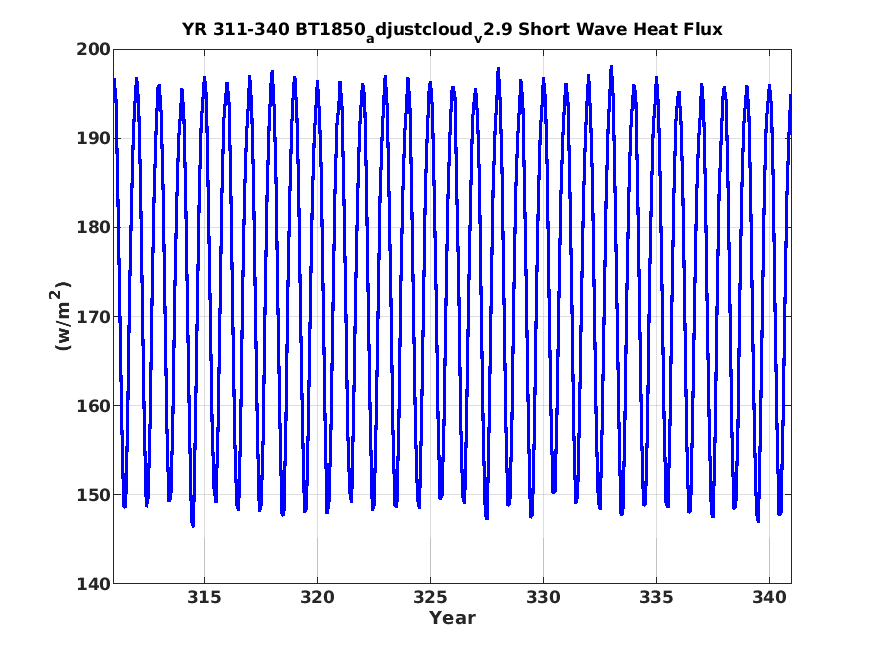Click the y-axis tick label '140'

[x=94, y=584]
